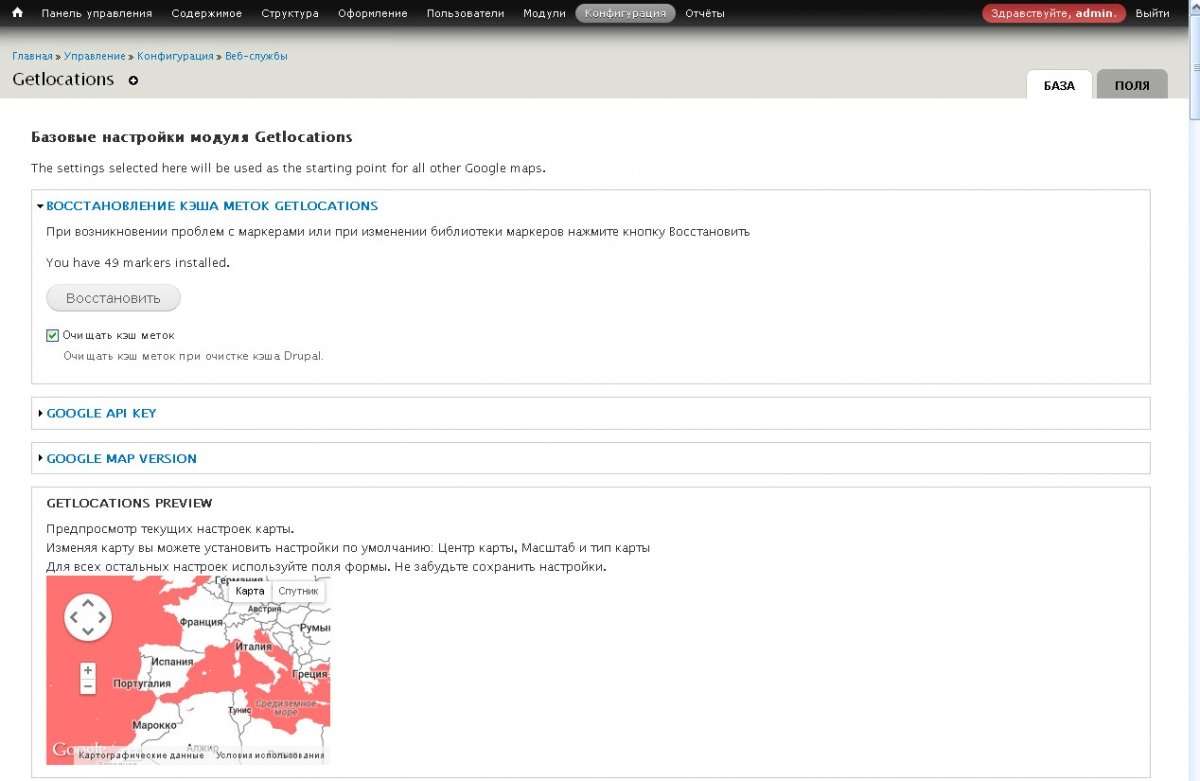Open Пользователи menu item
Viewport: 1200px width, 781px height.
[x=465, y=14]
